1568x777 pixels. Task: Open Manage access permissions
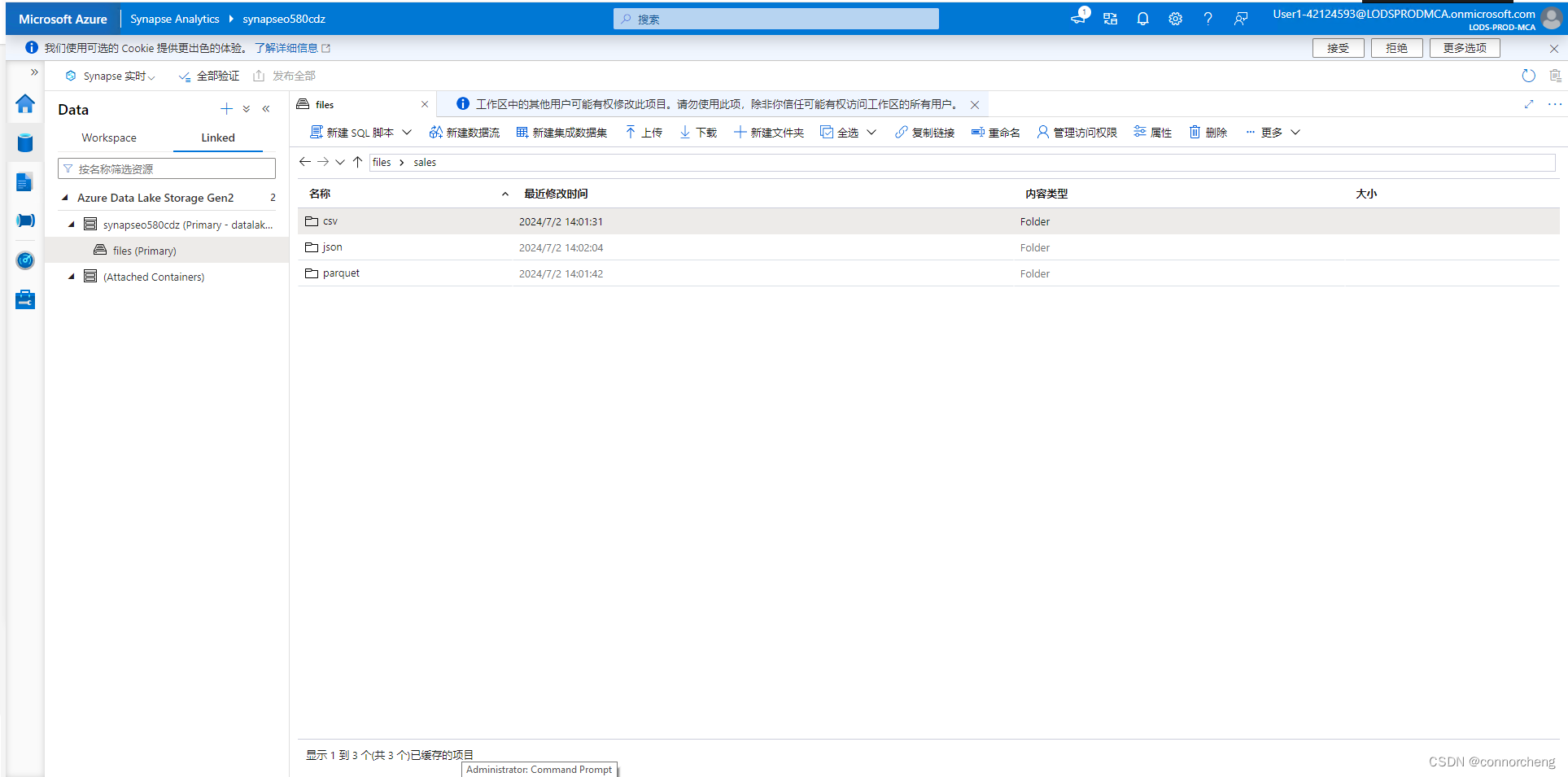point(1077,133)
